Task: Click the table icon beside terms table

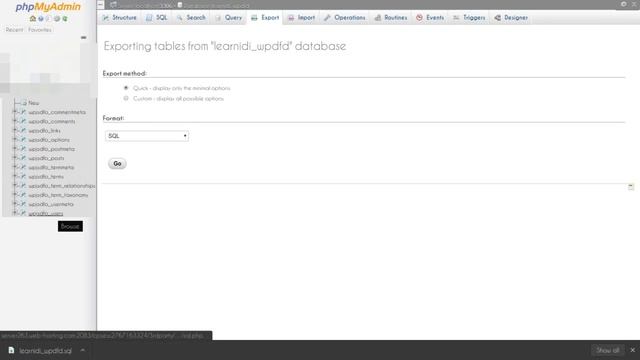Action: click(23, 176)
